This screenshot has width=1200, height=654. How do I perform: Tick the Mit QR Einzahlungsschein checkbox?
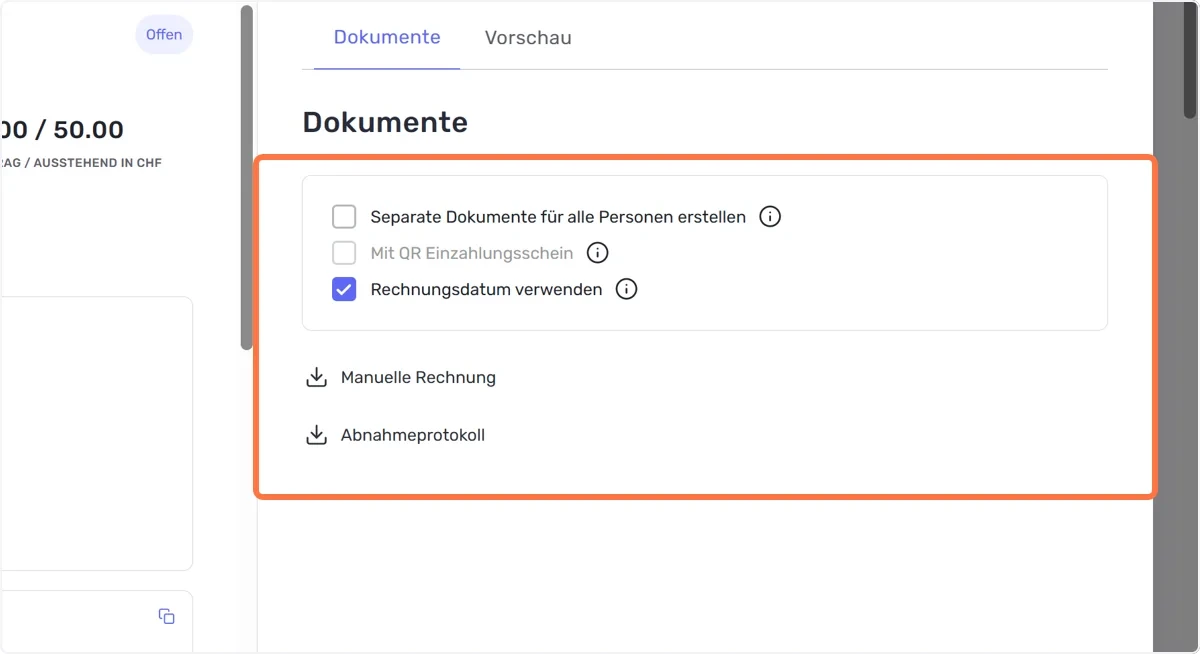[344, 253]
